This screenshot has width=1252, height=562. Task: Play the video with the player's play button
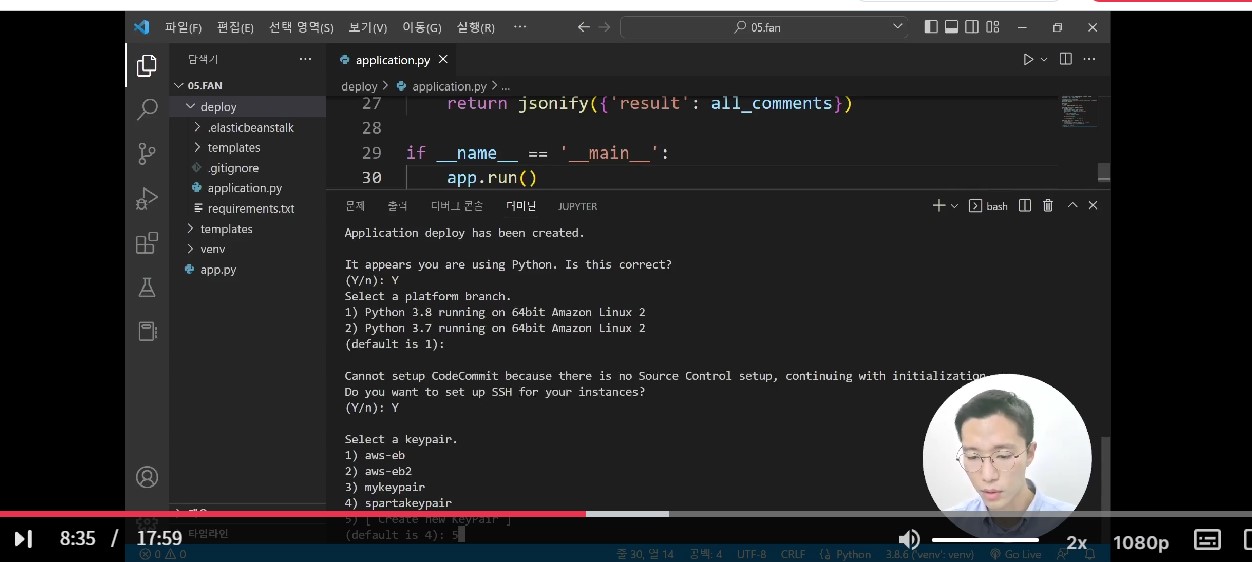pos(23,540)
